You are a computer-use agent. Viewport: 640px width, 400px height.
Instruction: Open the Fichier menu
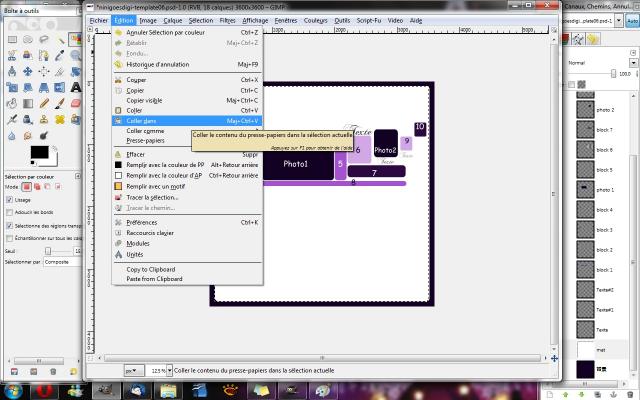point(99,20)
